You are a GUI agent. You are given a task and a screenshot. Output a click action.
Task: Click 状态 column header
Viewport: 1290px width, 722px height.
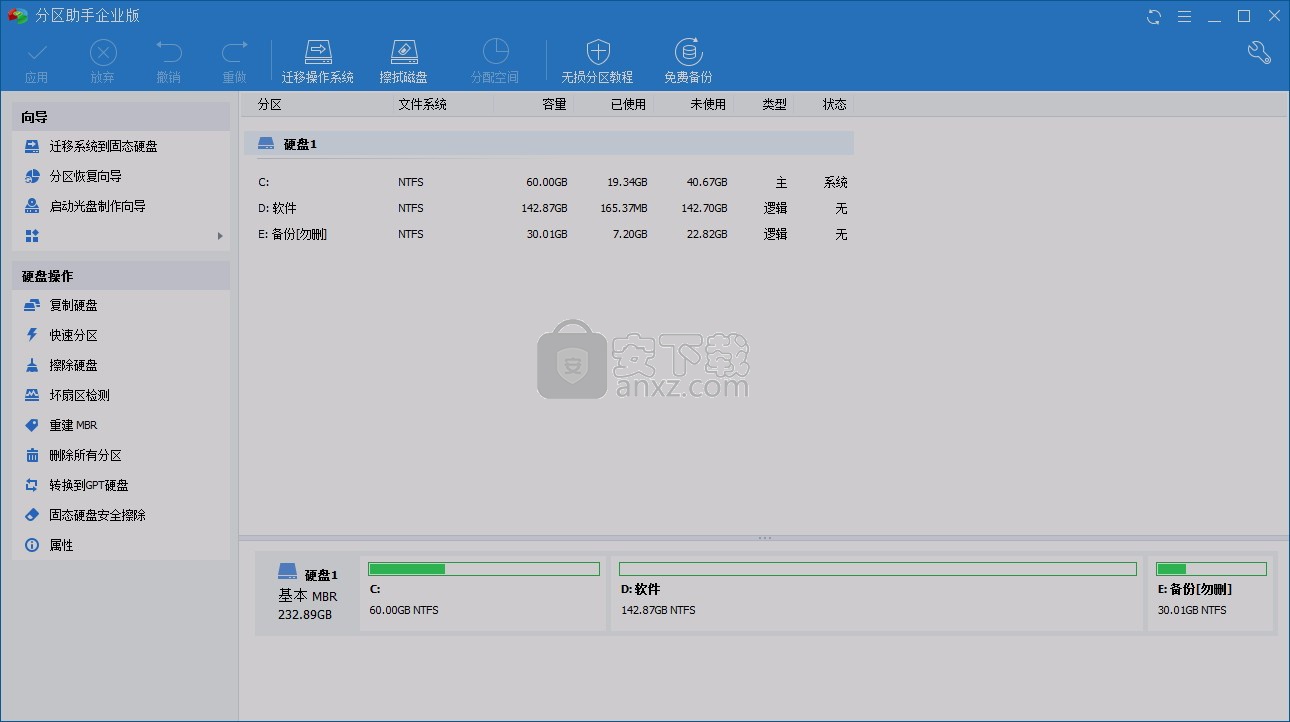click(834, 104)
